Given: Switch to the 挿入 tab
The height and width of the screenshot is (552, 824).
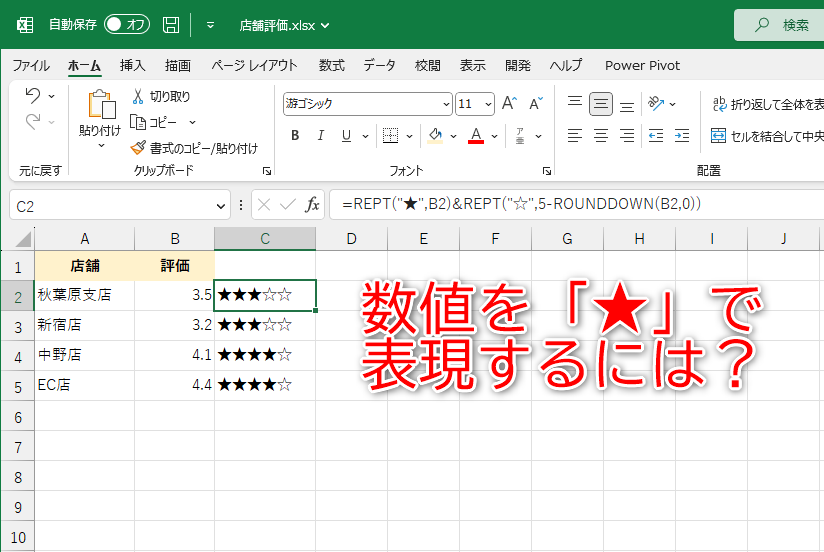Looking at the screenshot, I should 132,66.
